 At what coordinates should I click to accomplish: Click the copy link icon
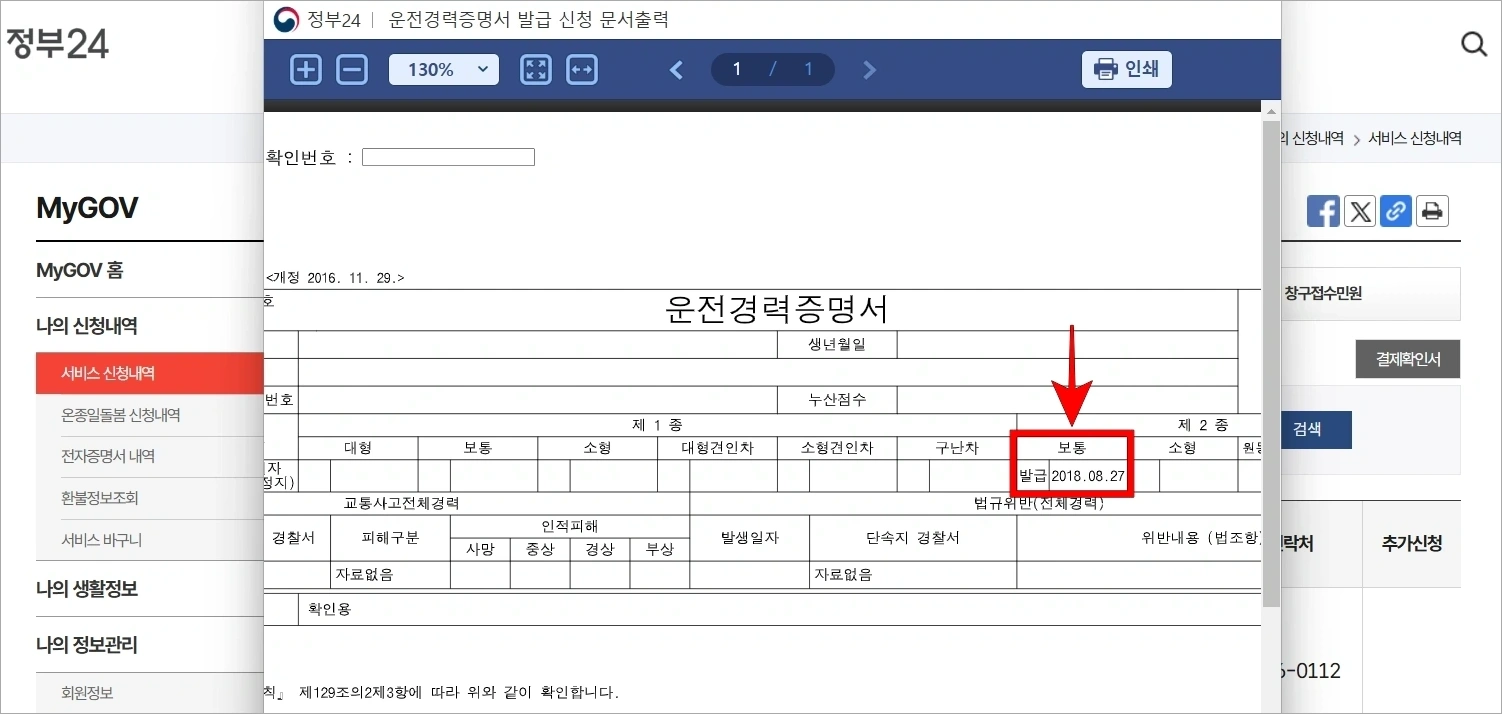1396,211
